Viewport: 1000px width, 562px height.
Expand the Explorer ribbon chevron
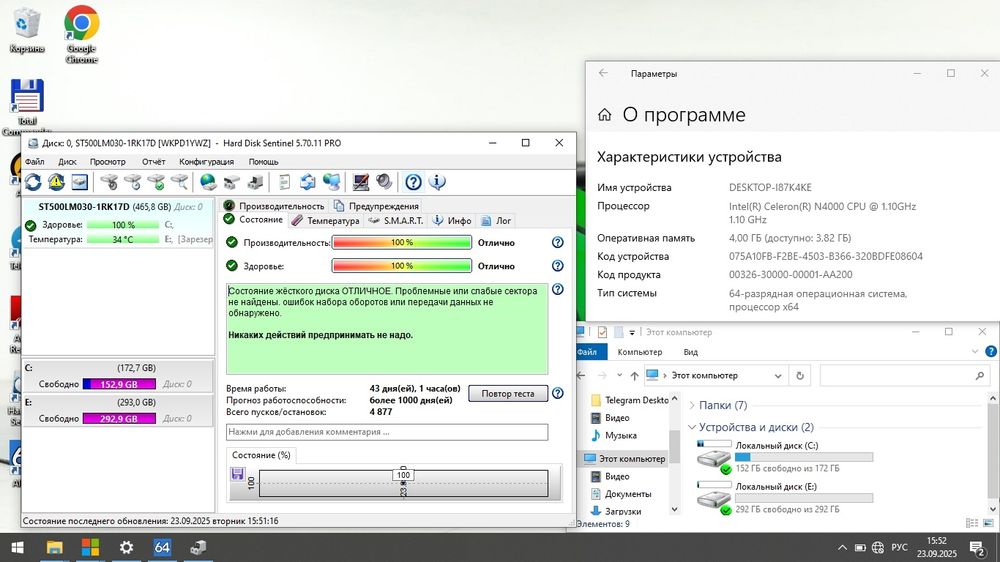pyautogui.click(x=974, y=351)
